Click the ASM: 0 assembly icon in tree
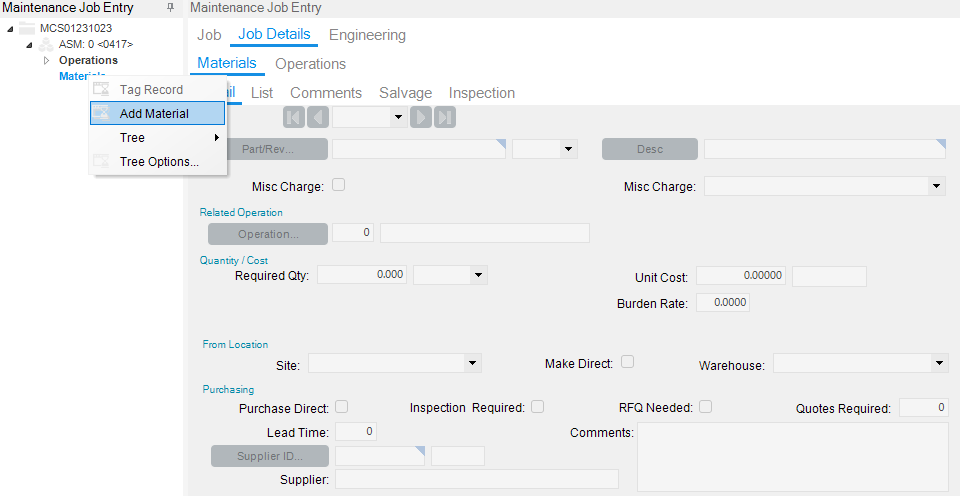Screen dimensions: 960x496 pos(46,44)
